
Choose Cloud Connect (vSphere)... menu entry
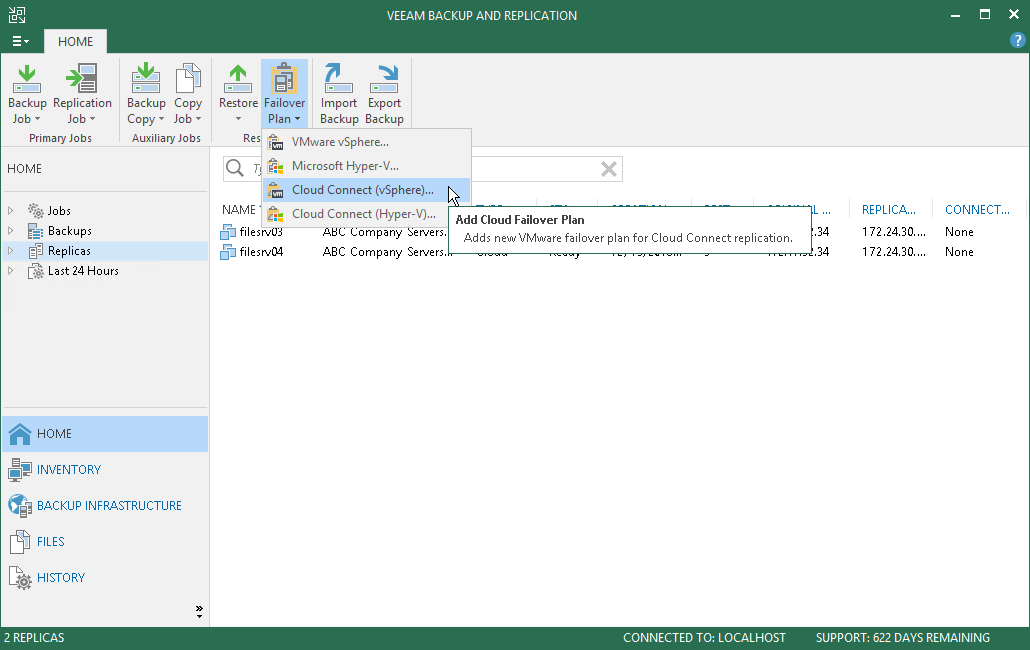point(366,190)
